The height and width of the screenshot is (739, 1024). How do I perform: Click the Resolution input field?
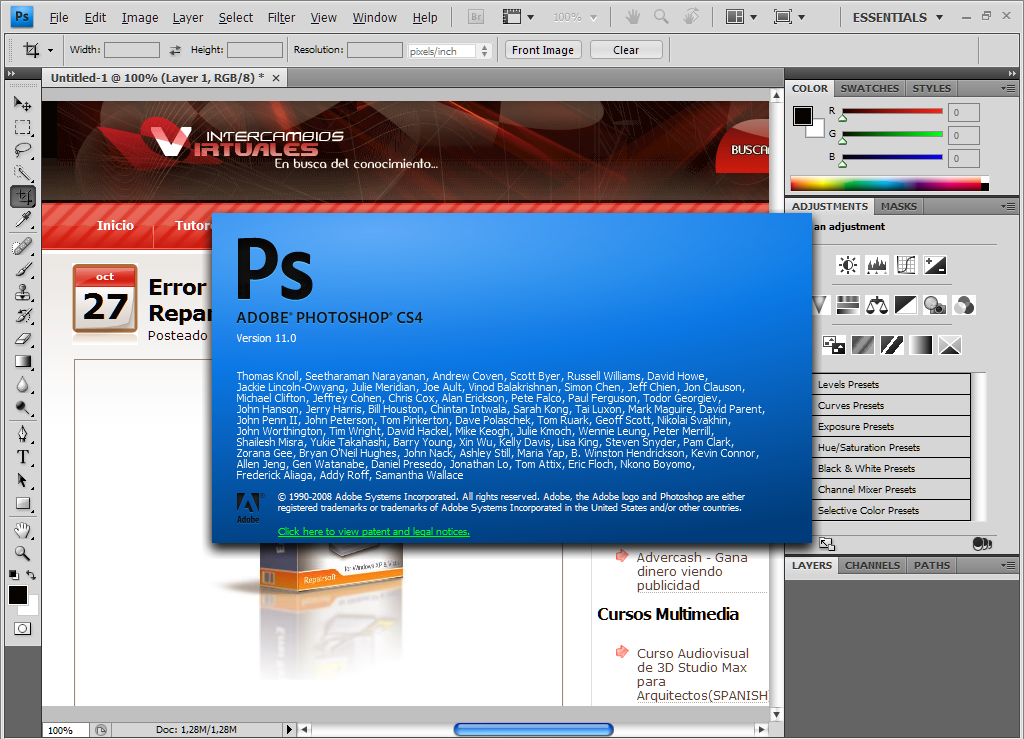(374, 50)
